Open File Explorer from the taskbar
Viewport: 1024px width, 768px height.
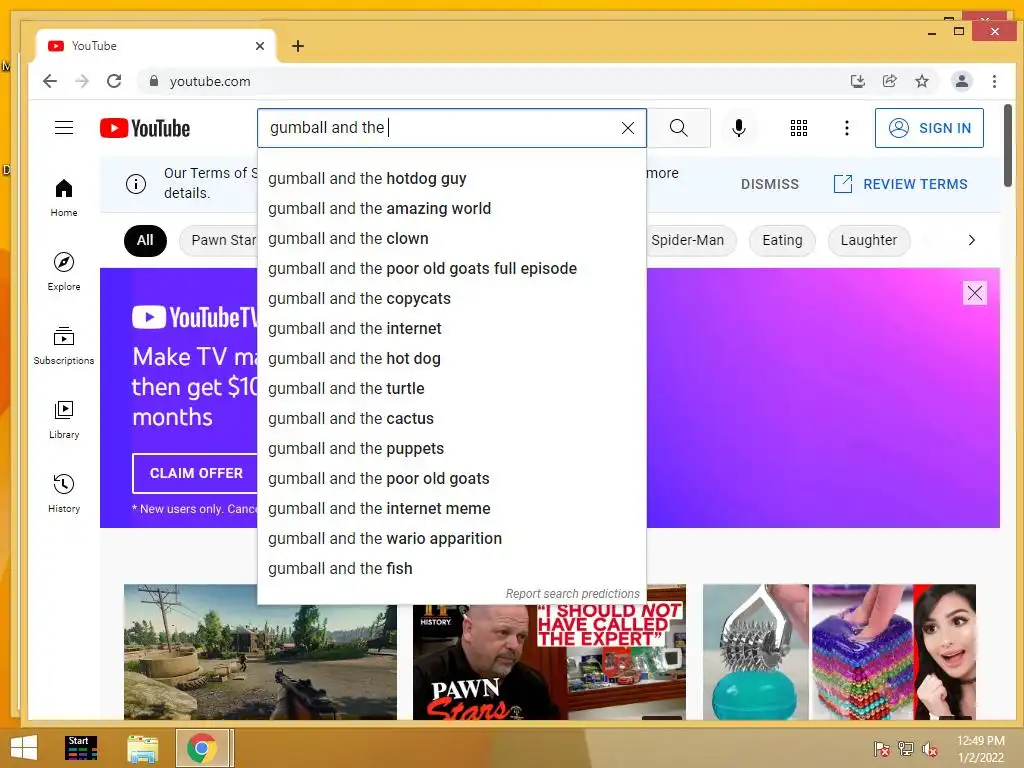point(142,748)
